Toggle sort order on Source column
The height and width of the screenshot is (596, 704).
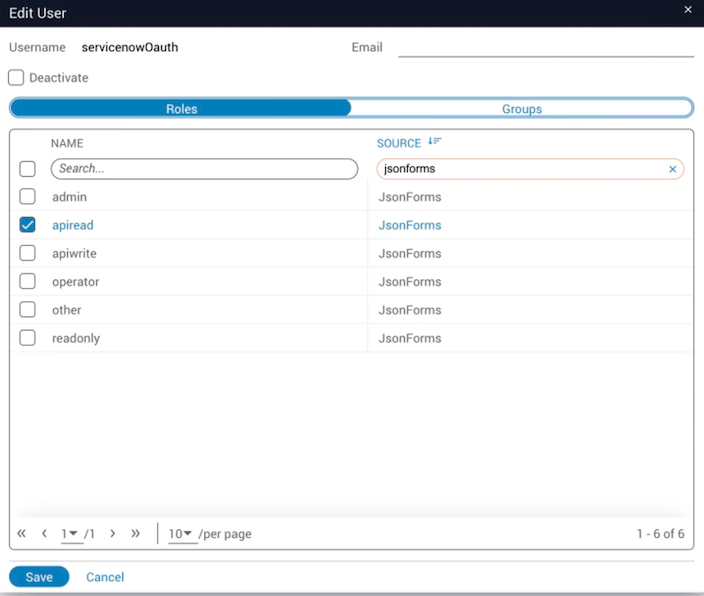(x=435, y=143)
